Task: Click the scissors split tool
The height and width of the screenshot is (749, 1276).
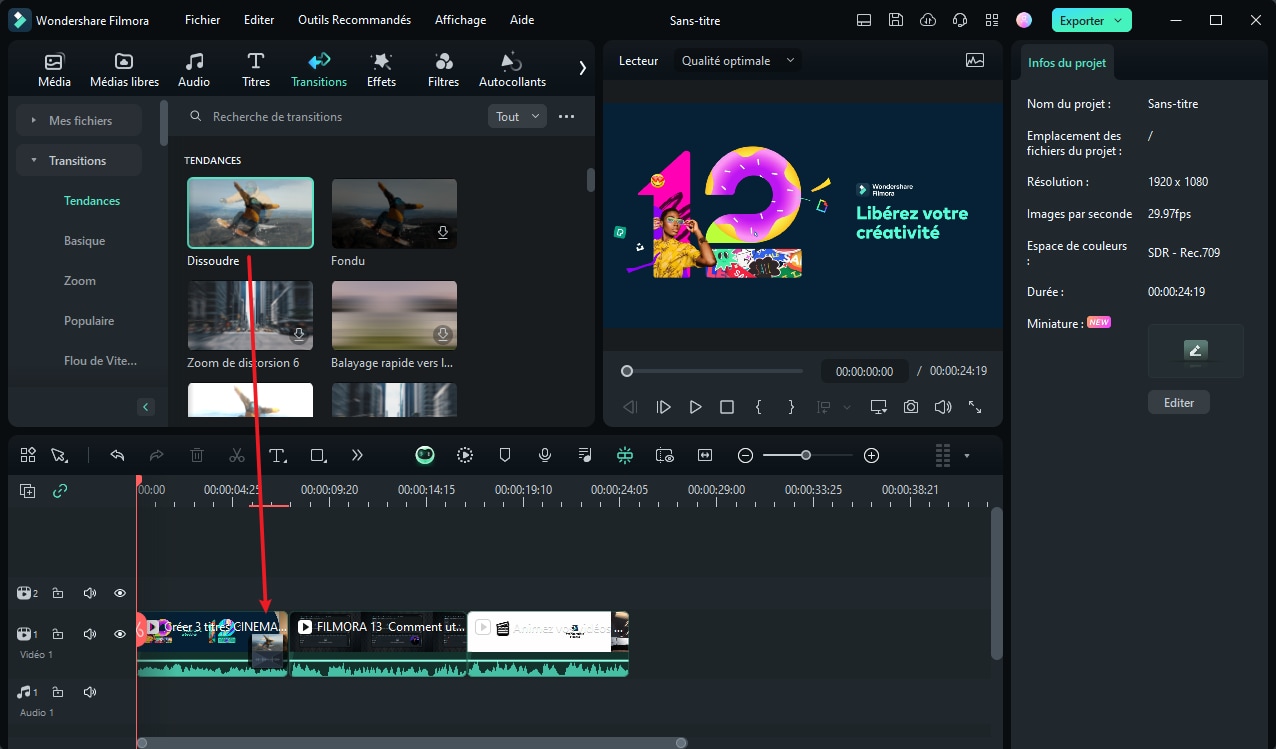Action: [237, 455]
